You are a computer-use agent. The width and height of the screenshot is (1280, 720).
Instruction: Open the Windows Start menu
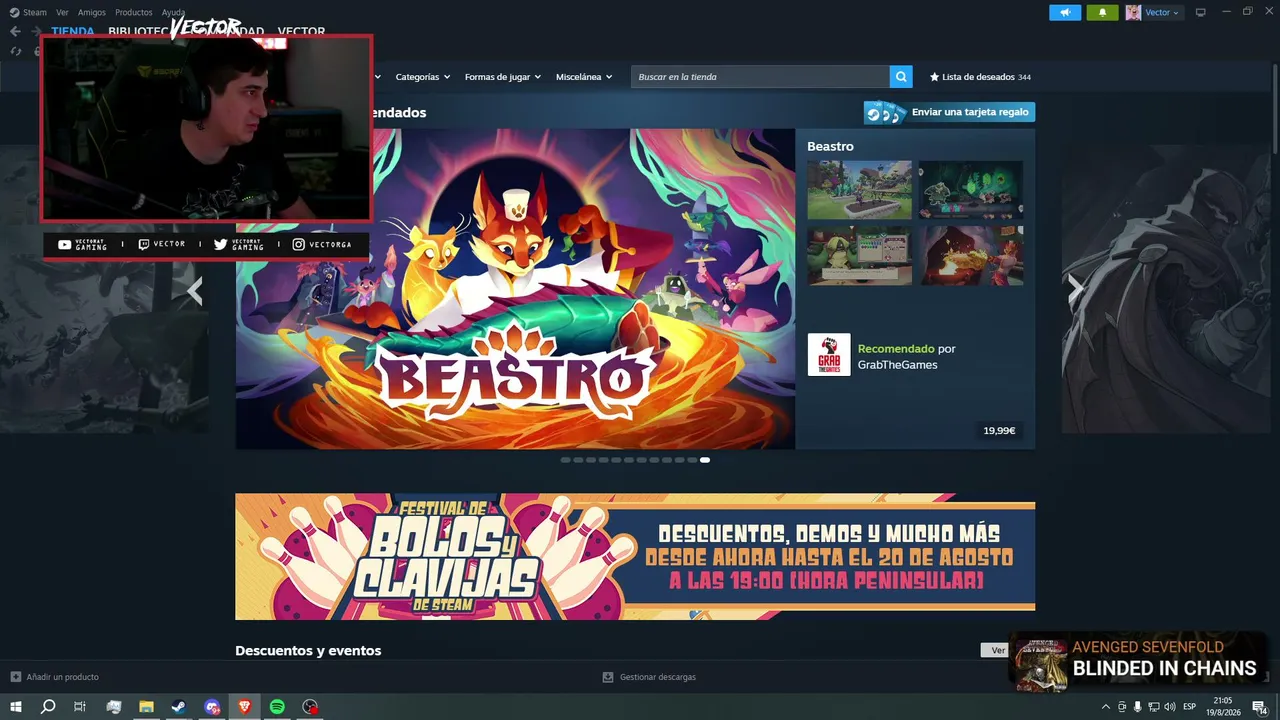(15, 707)
